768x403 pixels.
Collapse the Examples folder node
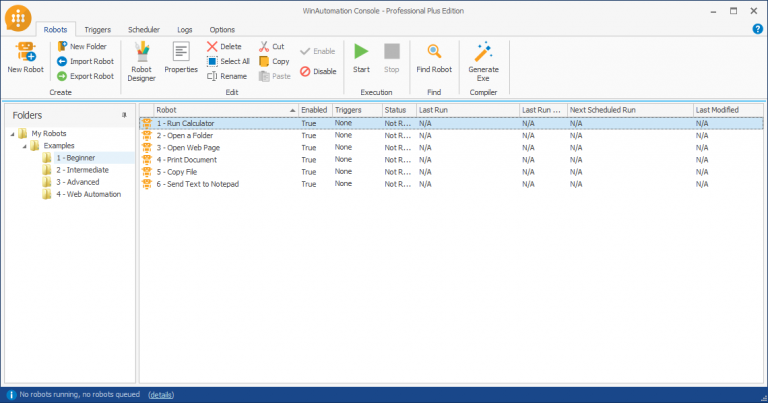[x=24, y=146]
